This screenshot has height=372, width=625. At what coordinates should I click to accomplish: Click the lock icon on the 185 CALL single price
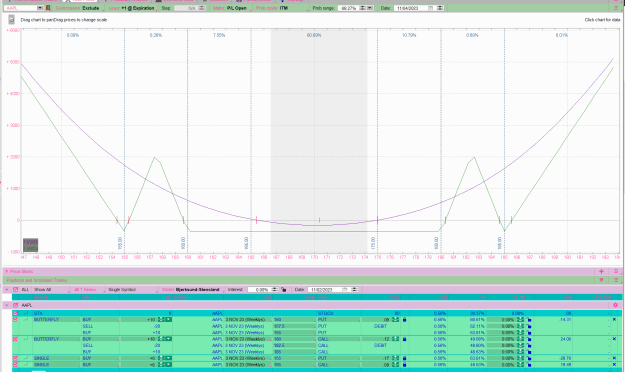[x=404, y=364]
